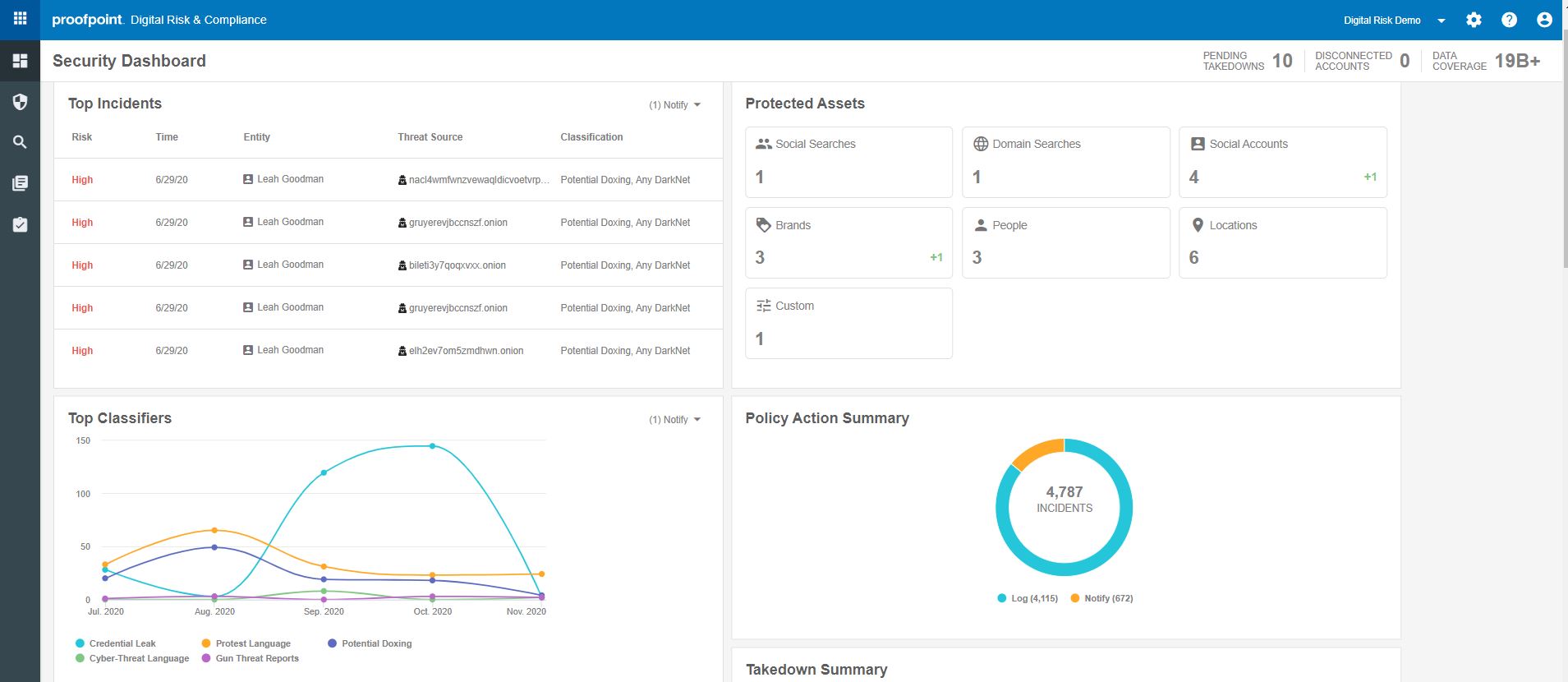This screenshot has width=1568, height=682.
Task: Click the People person icon
Action: point(981,225)
